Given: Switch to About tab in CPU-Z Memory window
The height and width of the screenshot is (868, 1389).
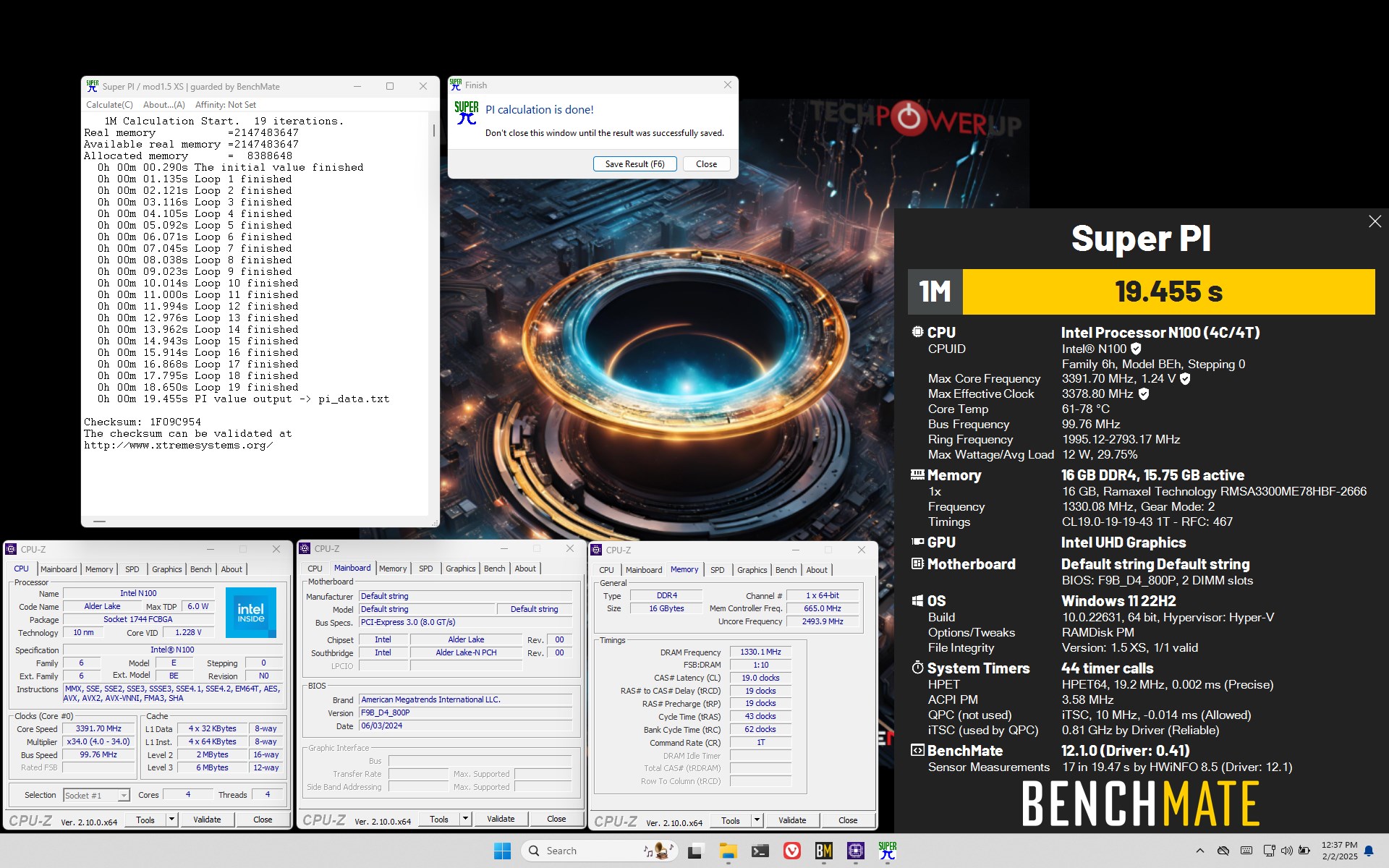Looking at the screenshot, I should [x=817, y=570].
